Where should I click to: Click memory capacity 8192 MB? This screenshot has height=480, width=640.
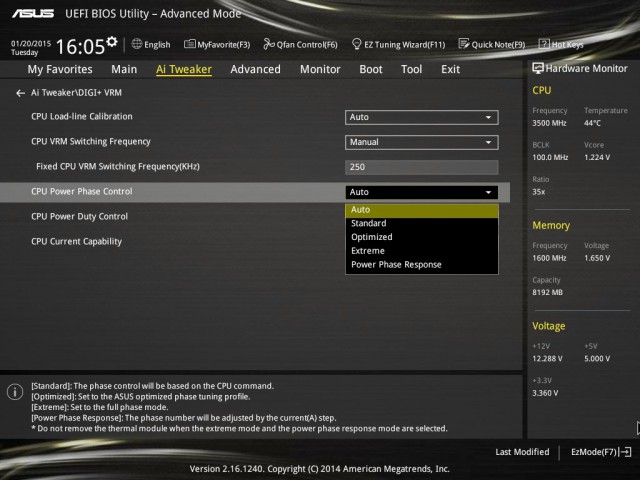click(547, 292)
